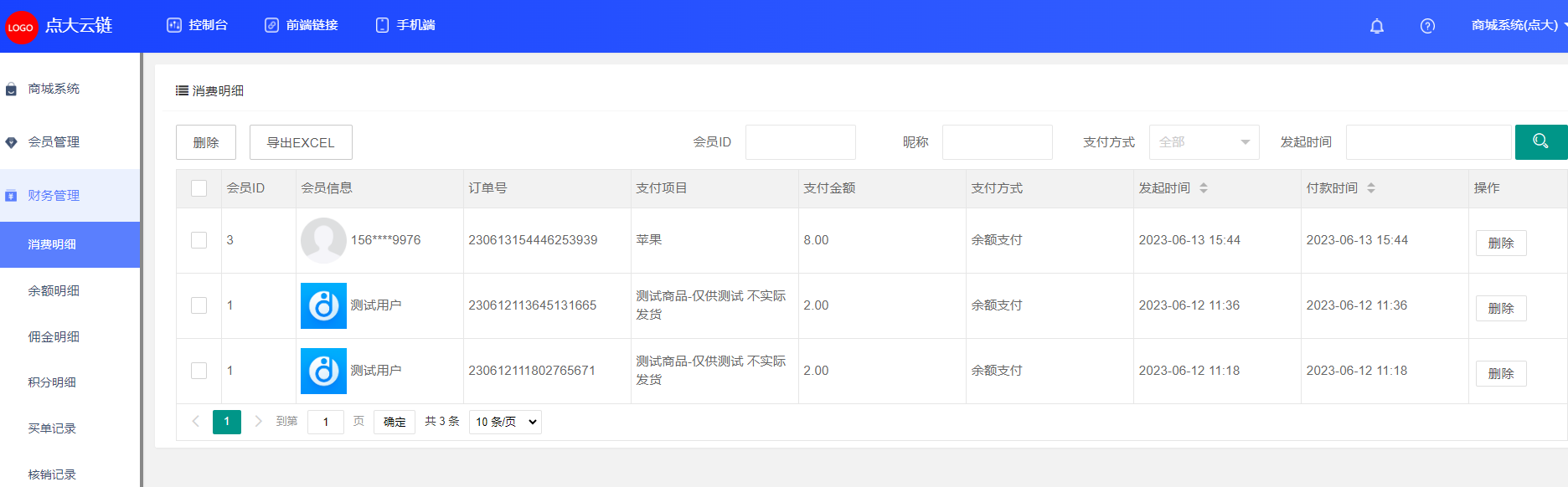Click the 手机端 phone icon
The width and height of the screenshot is (1568, 487).
click(382, 25)
